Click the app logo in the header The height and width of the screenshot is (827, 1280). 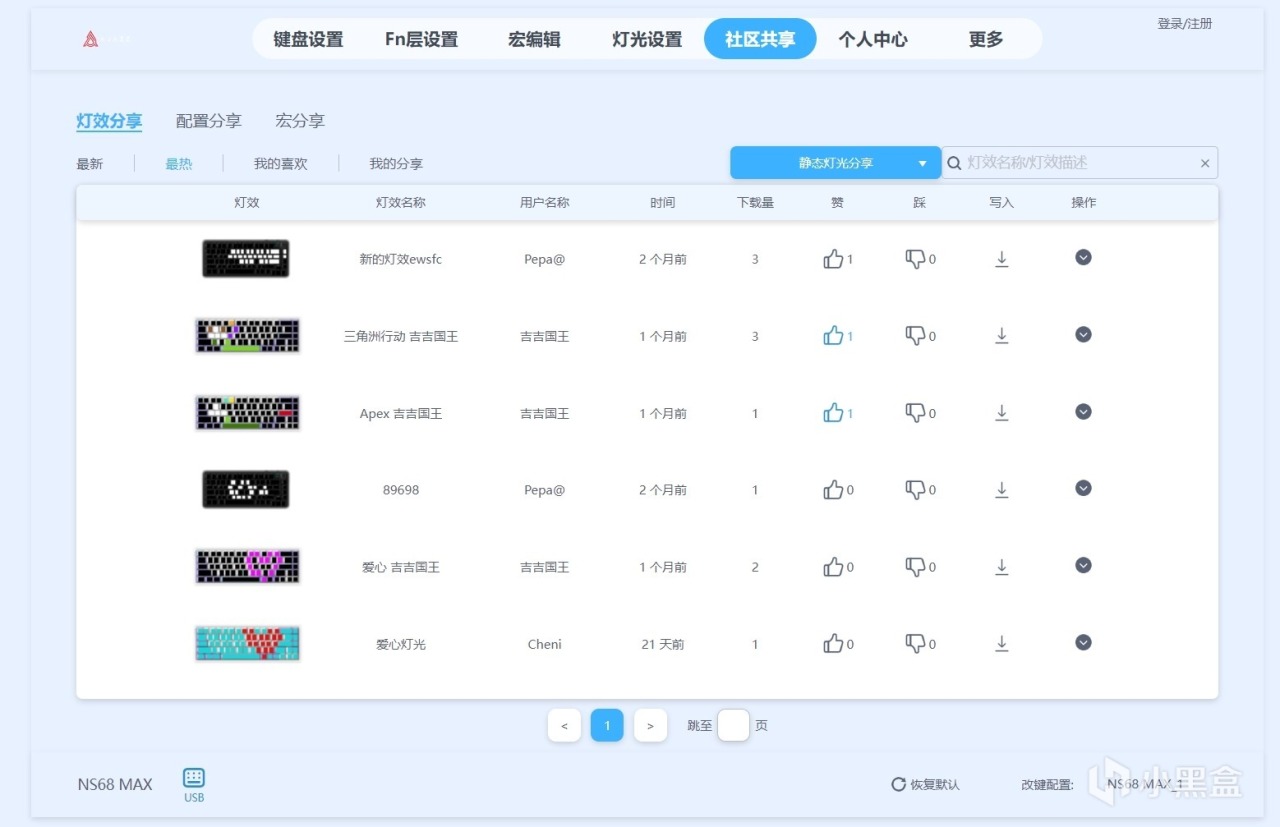coord(91,39)
